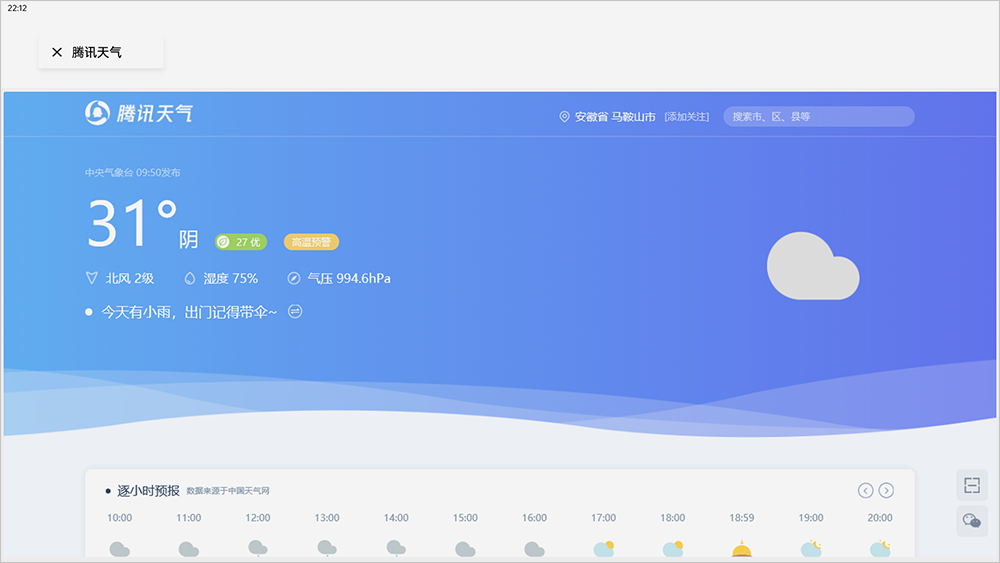1000x563 pixels.
Task: Click the big cloudy weather icon
Action: coord(812,266)
